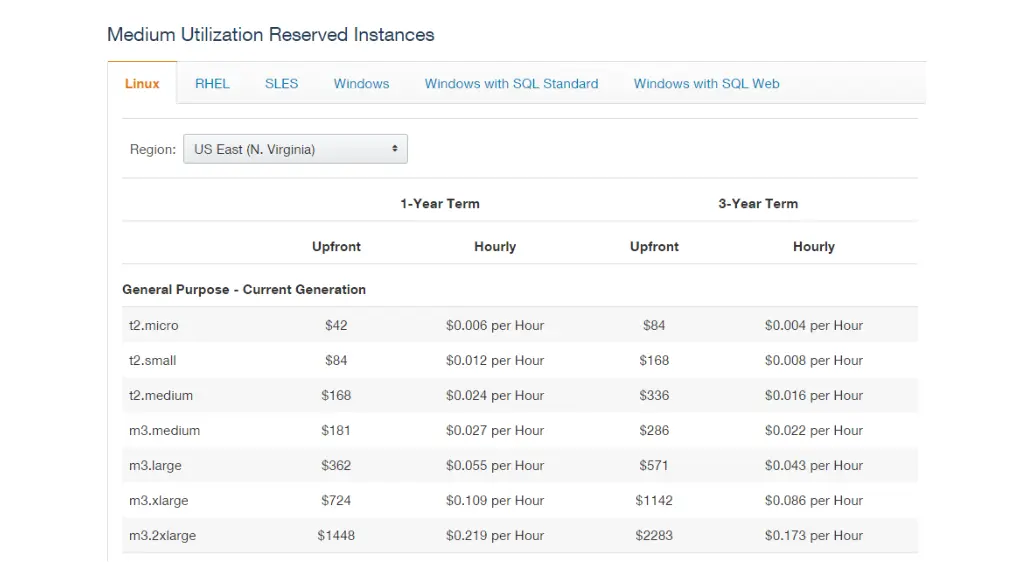Viewport: 1024px width, 576px height.
Task: Click $0.043 per Hour in m3.large row
Action: (x=814, y=466)
